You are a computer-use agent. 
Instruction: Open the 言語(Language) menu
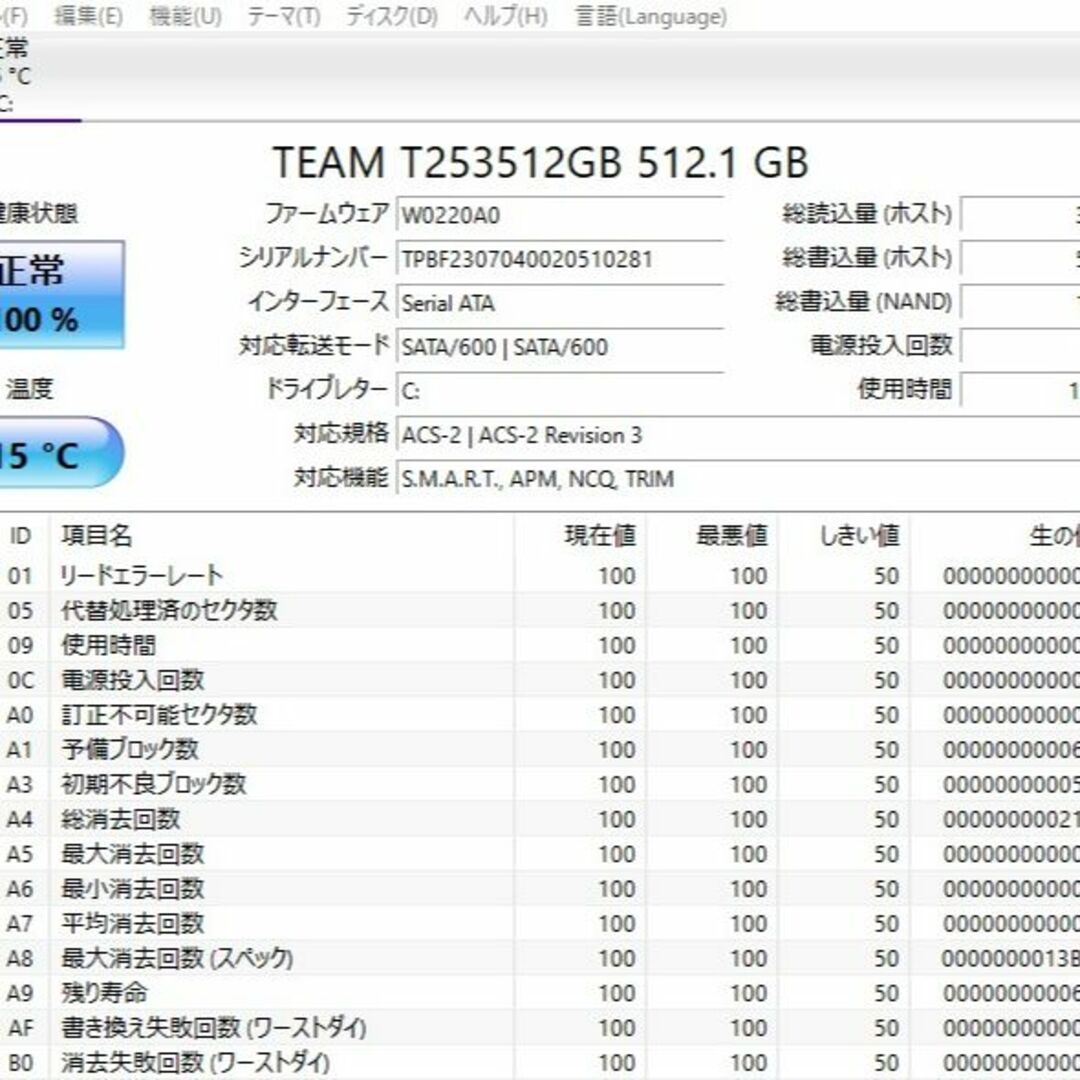(x=651, y=16)
